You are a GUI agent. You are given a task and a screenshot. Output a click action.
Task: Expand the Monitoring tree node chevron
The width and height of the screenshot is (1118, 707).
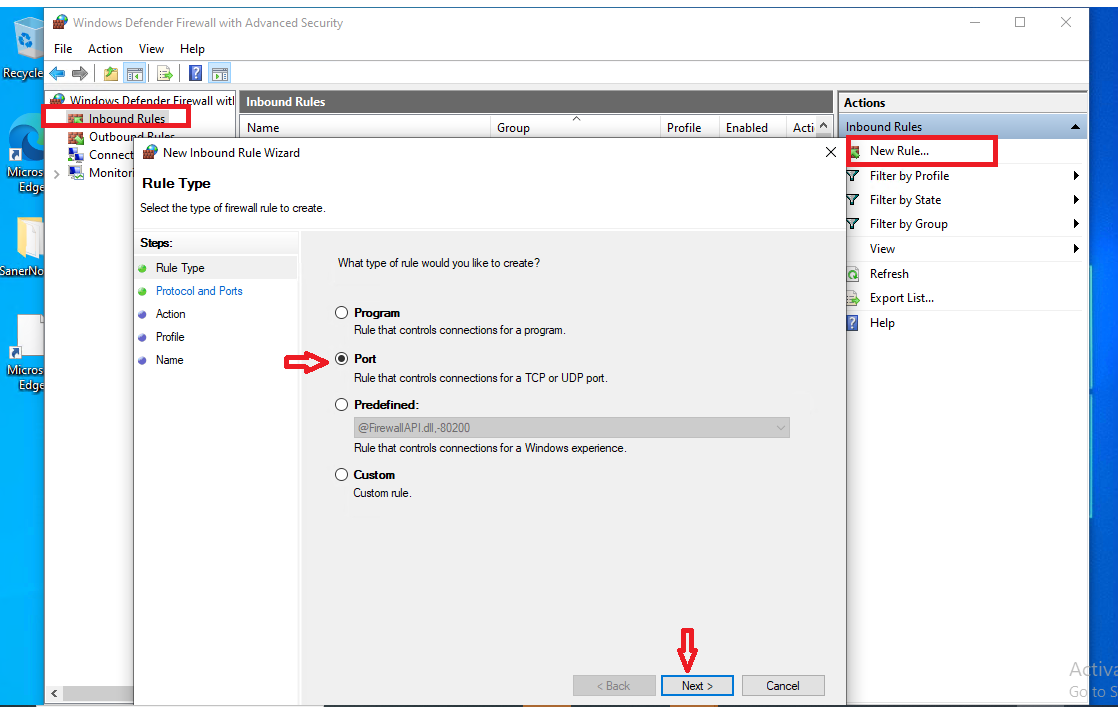pyautogui.click(x=56, y=173)
